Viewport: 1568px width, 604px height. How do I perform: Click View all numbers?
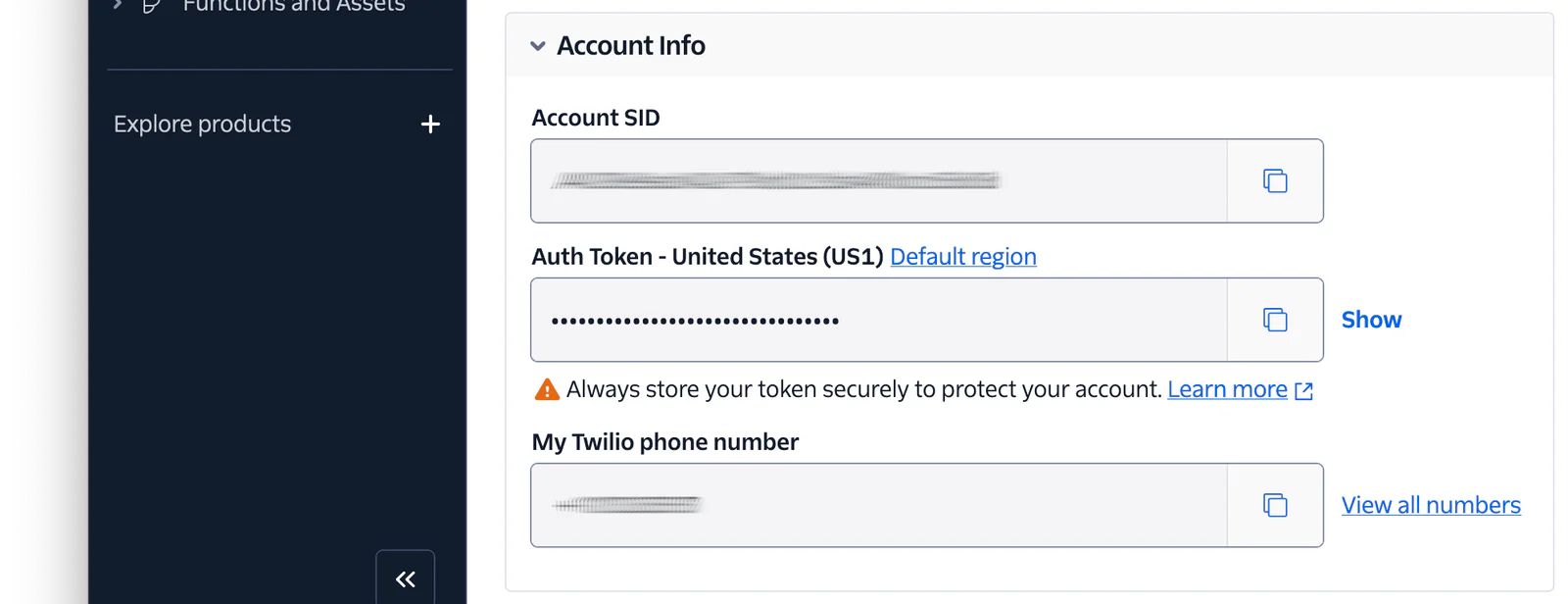[1430, 504]
